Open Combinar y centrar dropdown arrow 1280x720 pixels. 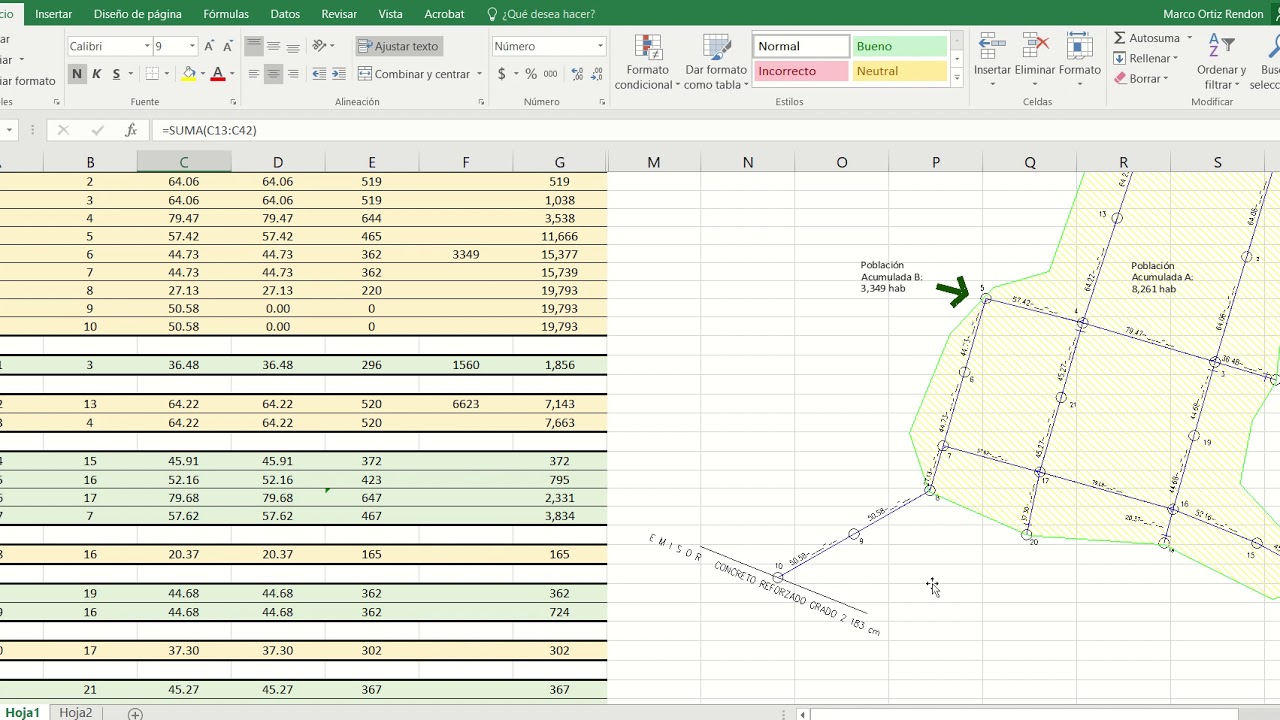[x=479, y=74]
